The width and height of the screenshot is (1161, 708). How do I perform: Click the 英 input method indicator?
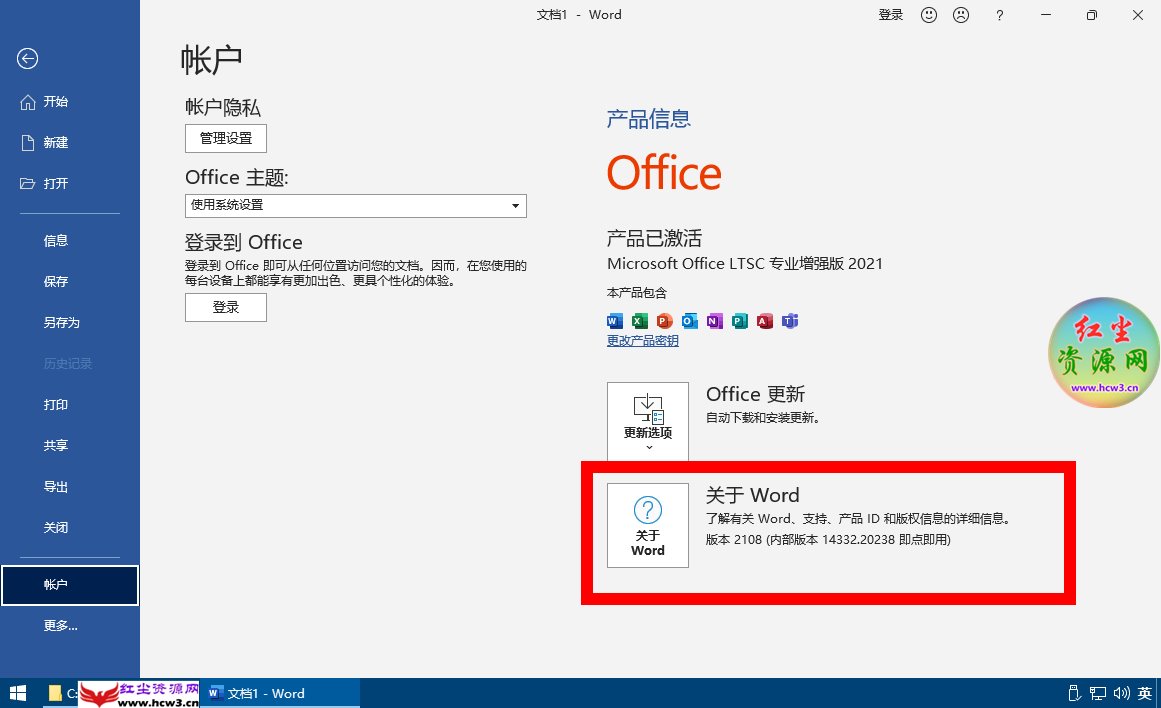point(1145,693)
